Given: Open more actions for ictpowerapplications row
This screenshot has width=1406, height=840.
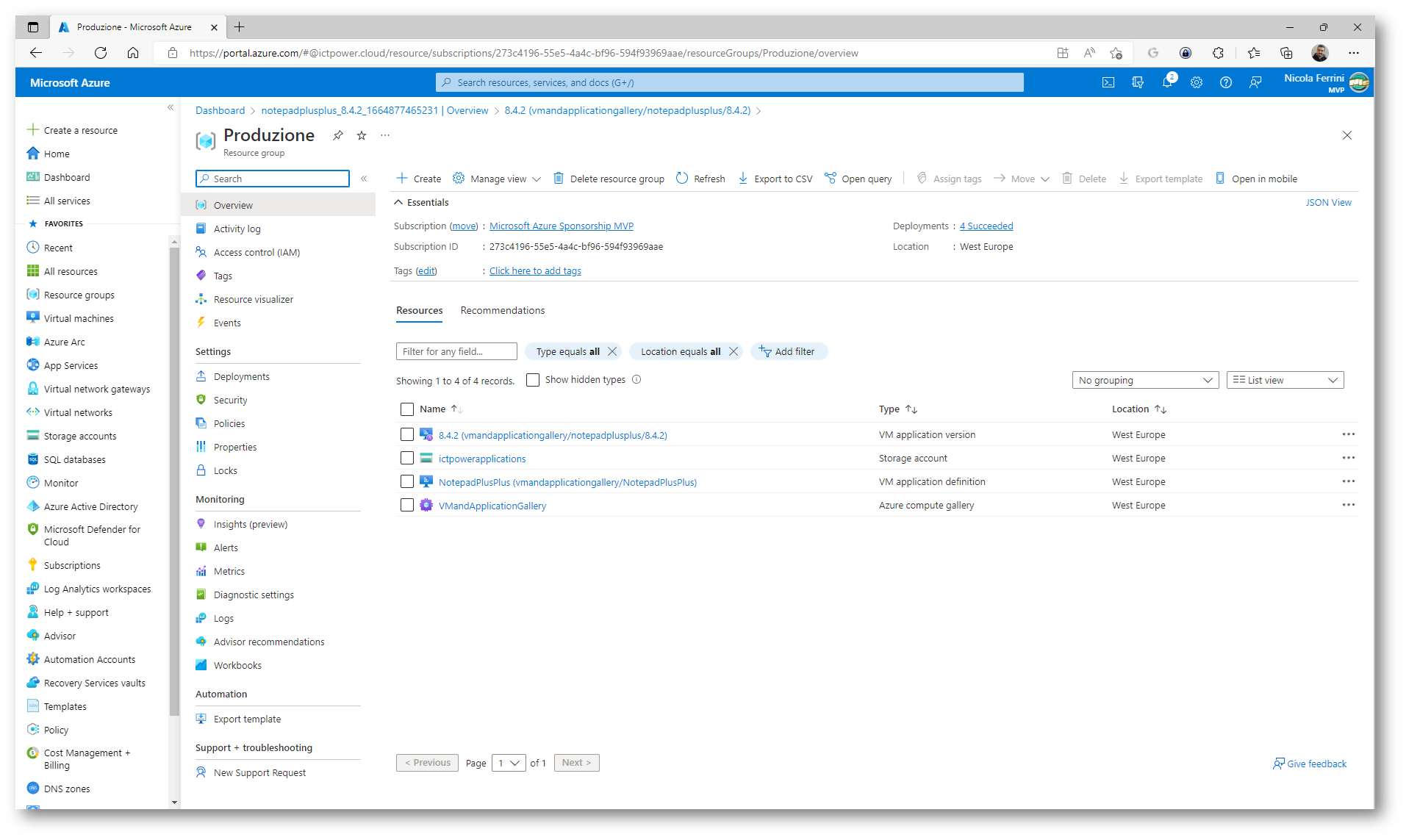Looking at the screenshot, I should tap(1348, 458).
